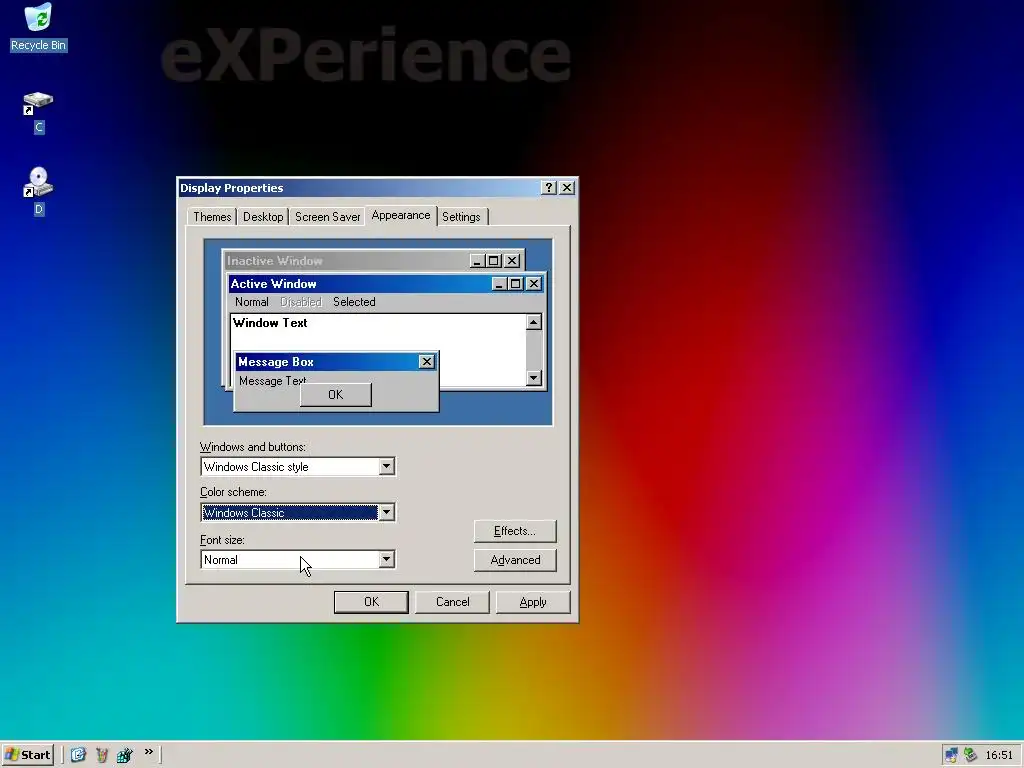
Task: Launch the green cubes registry quick launch icon
Action: point(124,755)
